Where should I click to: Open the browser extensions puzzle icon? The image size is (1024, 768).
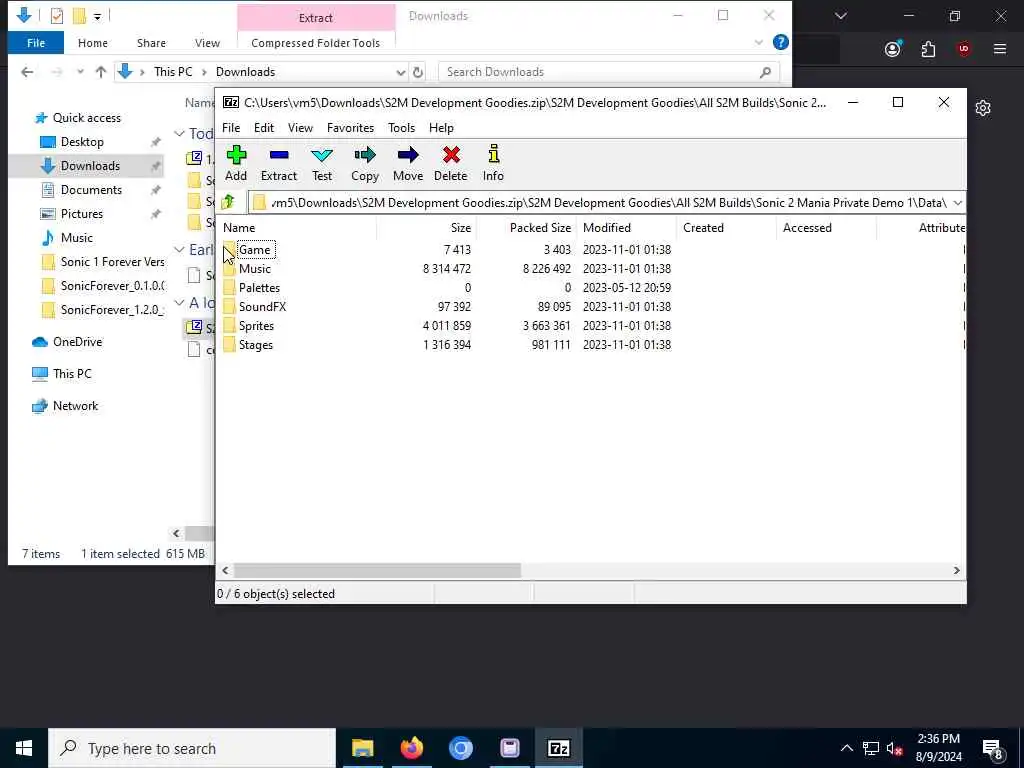coord(928,49)
